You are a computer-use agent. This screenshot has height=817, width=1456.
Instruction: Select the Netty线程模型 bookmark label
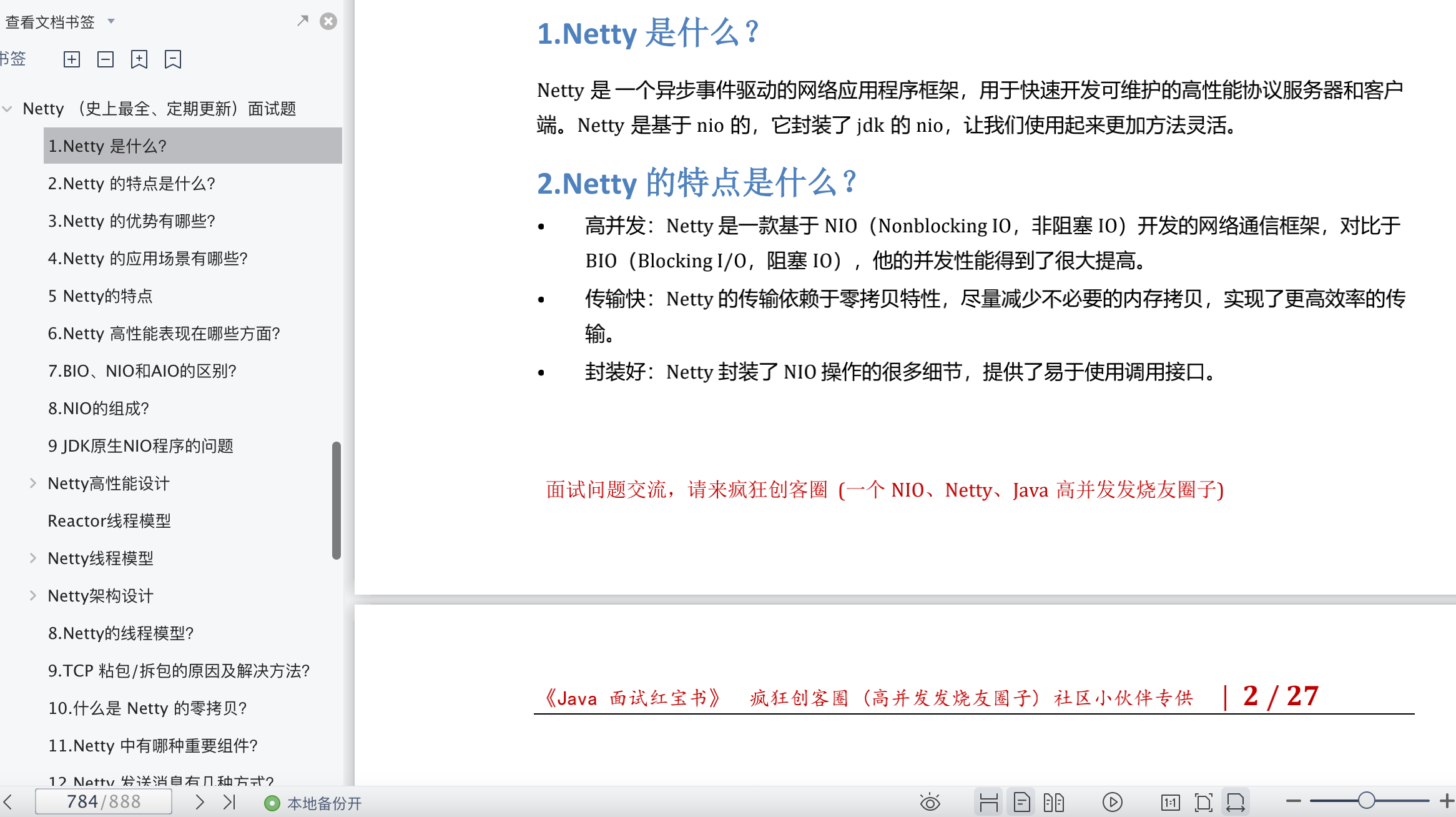coord(101,558)
